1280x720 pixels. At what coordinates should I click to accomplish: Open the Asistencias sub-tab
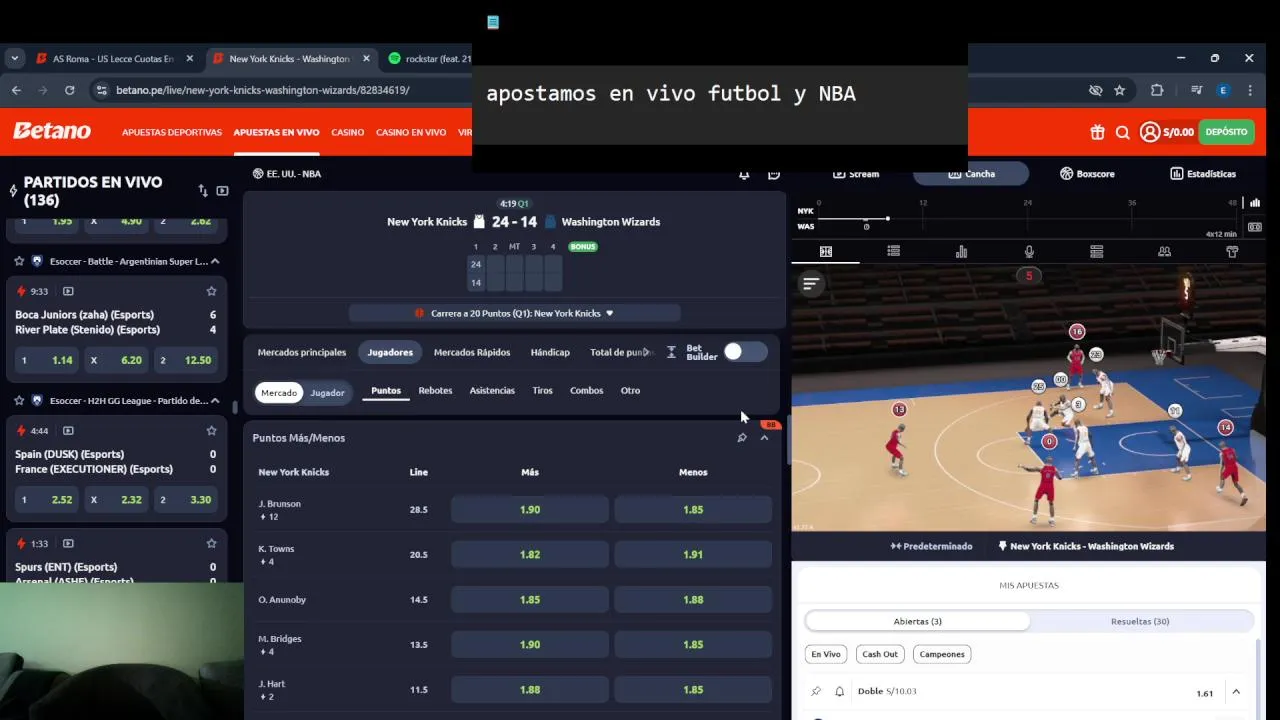492,391
